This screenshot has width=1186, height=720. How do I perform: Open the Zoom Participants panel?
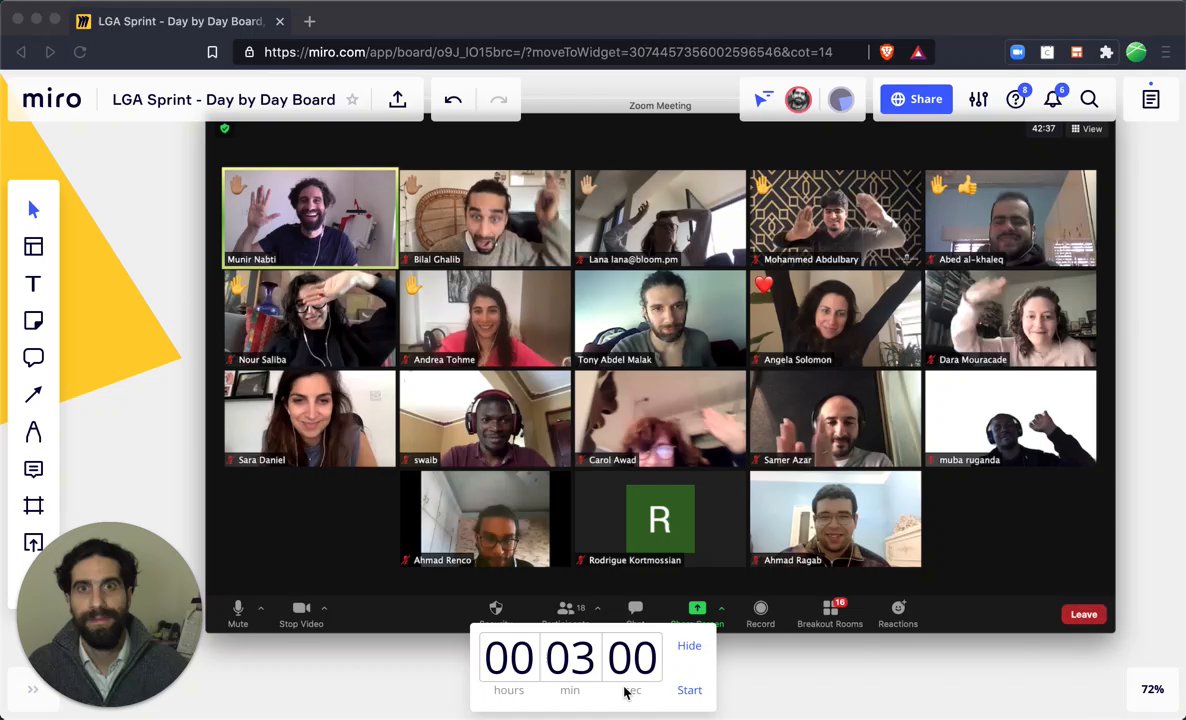(565, 610)
